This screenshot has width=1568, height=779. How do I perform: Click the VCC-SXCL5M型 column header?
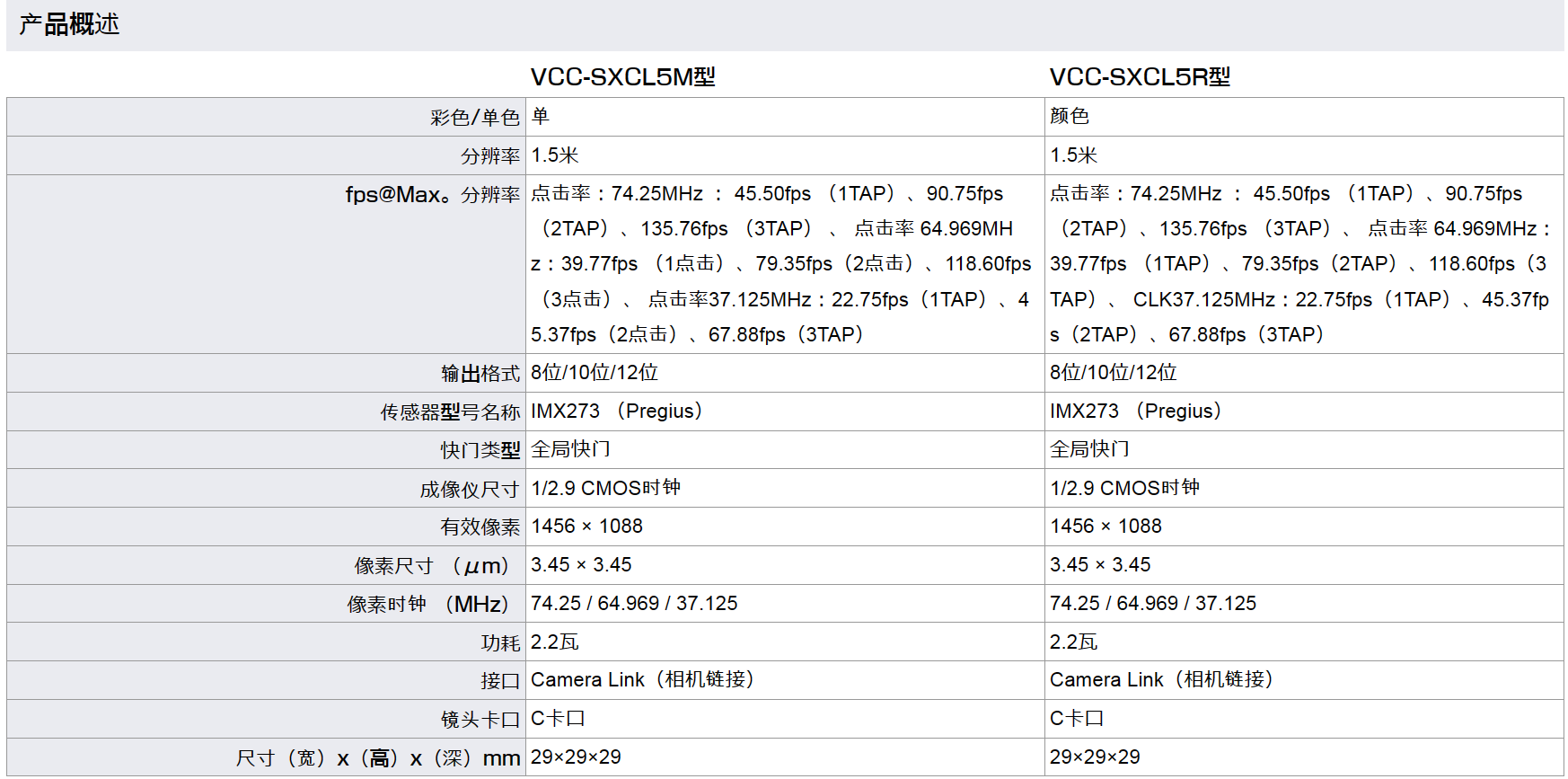(x=623, y=77)
